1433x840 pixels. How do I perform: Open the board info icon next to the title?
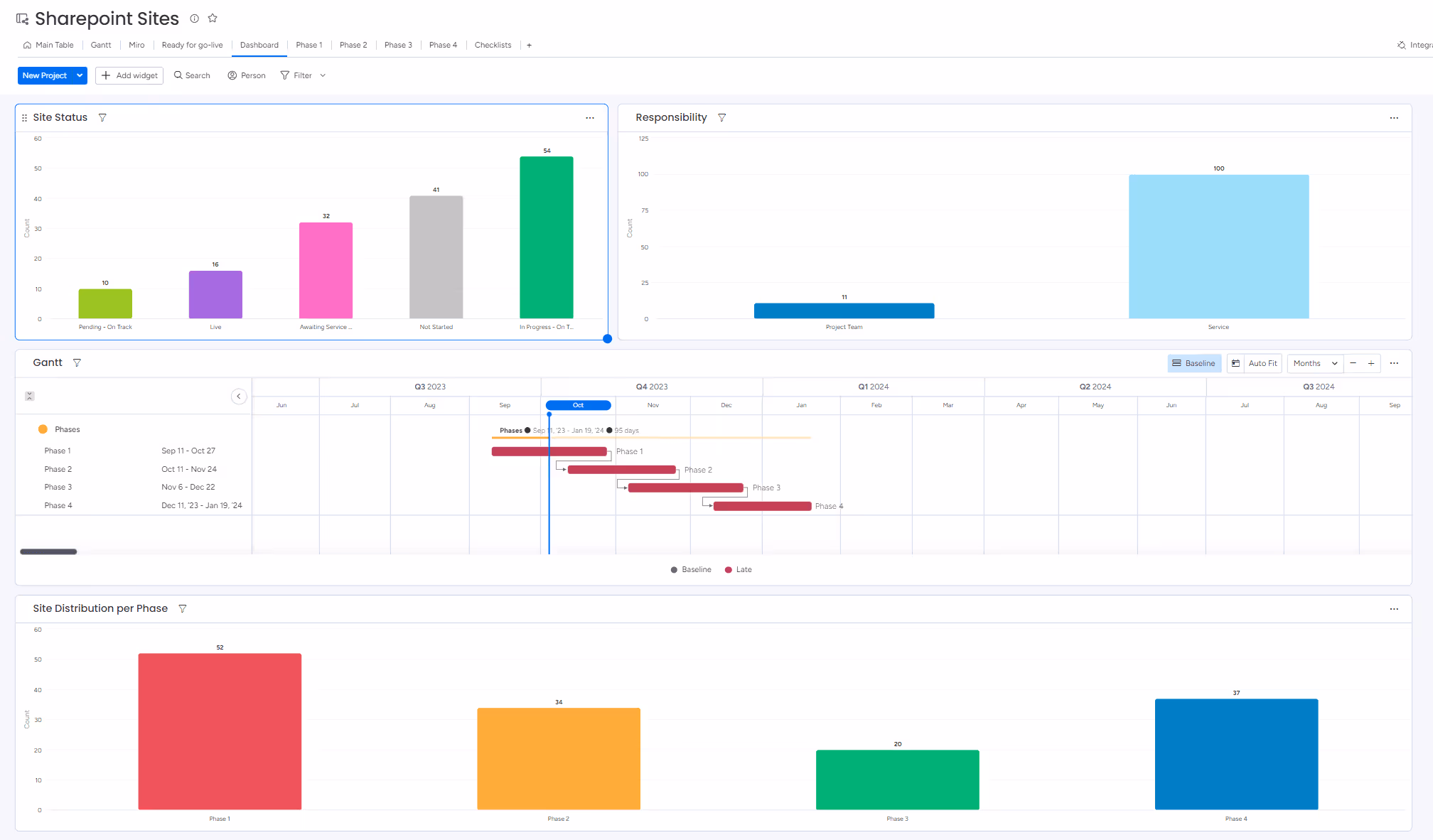coord(194,19)
